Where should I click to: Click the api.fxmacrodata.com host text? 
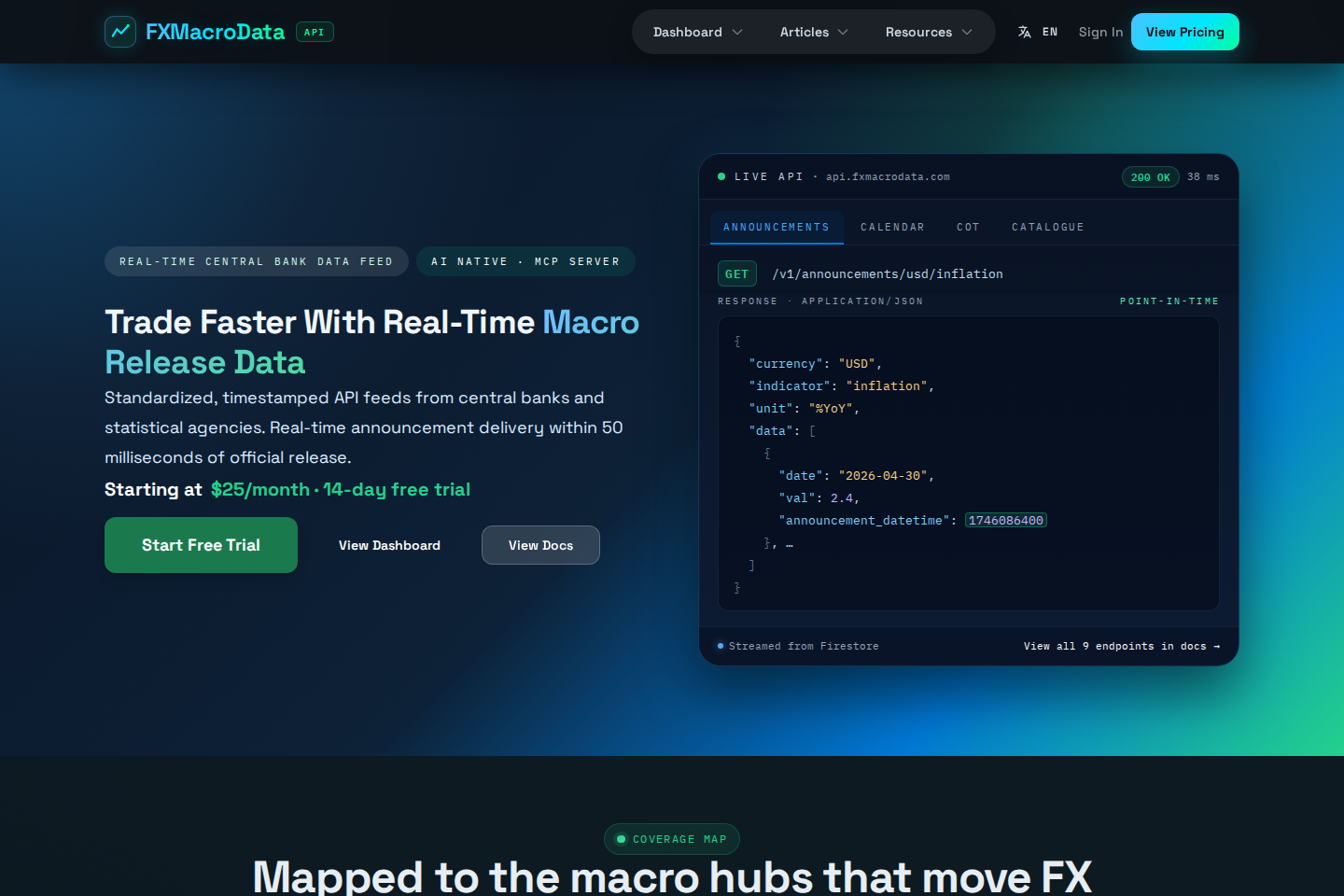click(888, 176)
